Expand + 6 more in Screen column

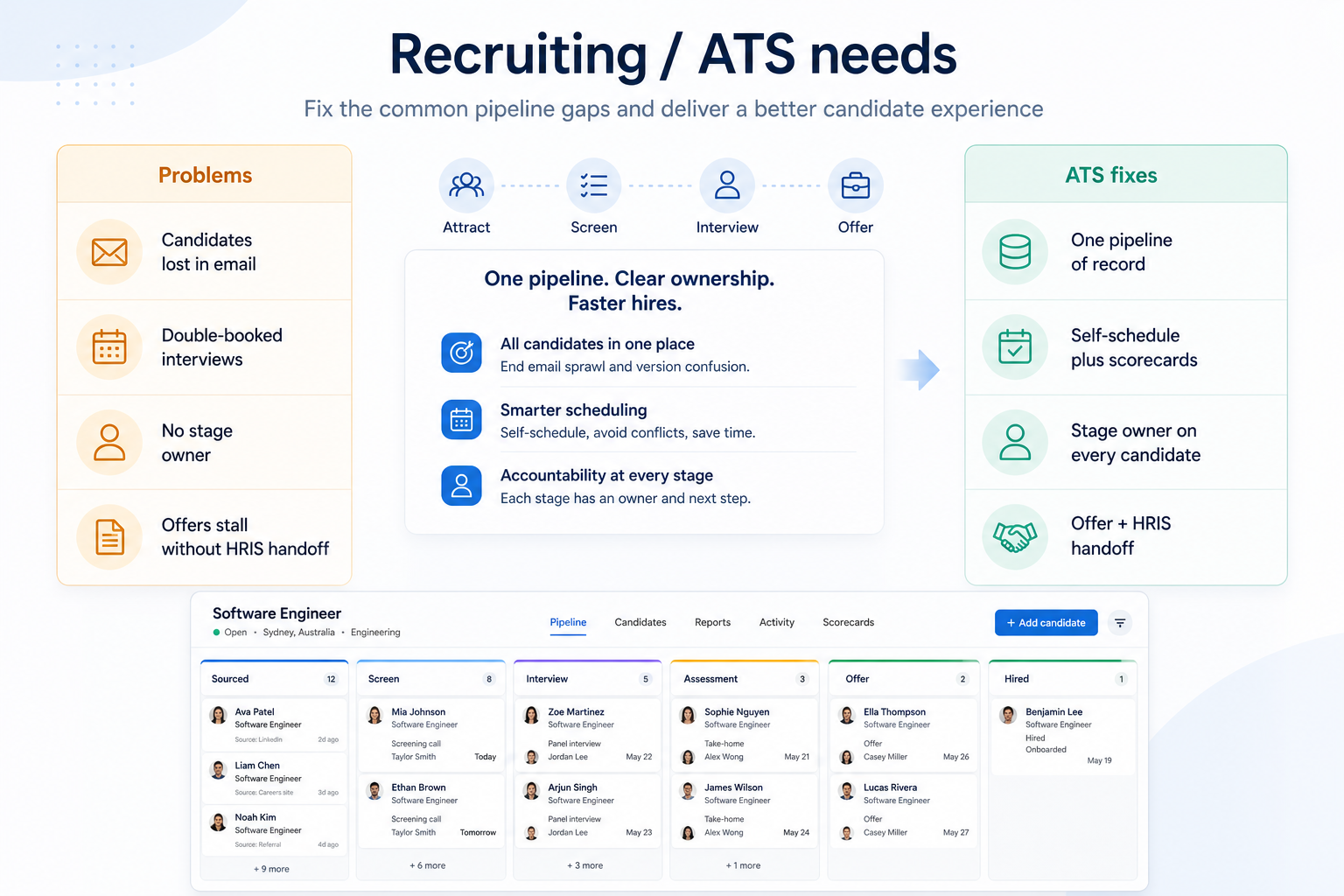(x=428, y=865)
